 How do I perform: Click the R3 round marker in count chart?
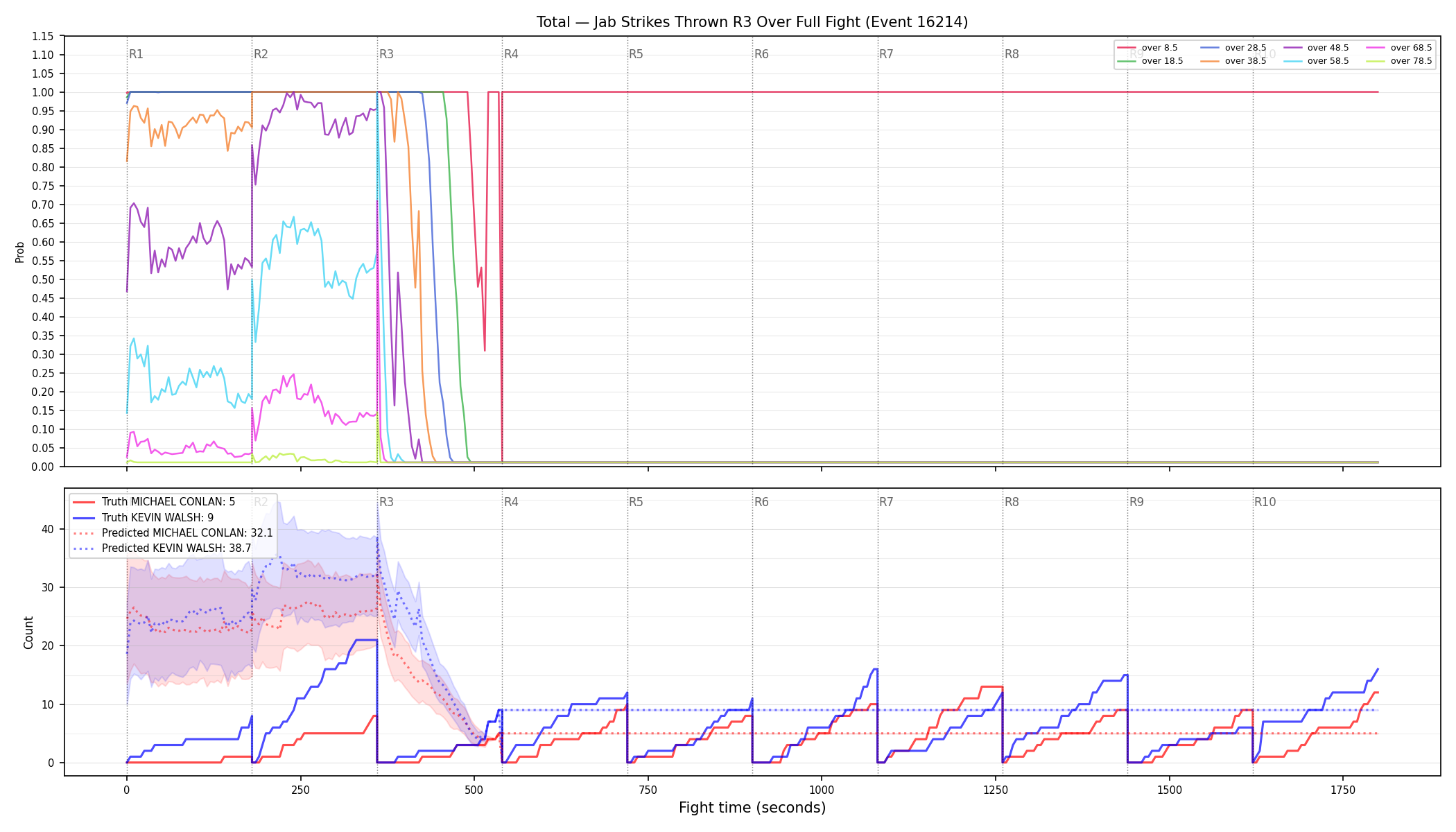click(x=386, y=502)
